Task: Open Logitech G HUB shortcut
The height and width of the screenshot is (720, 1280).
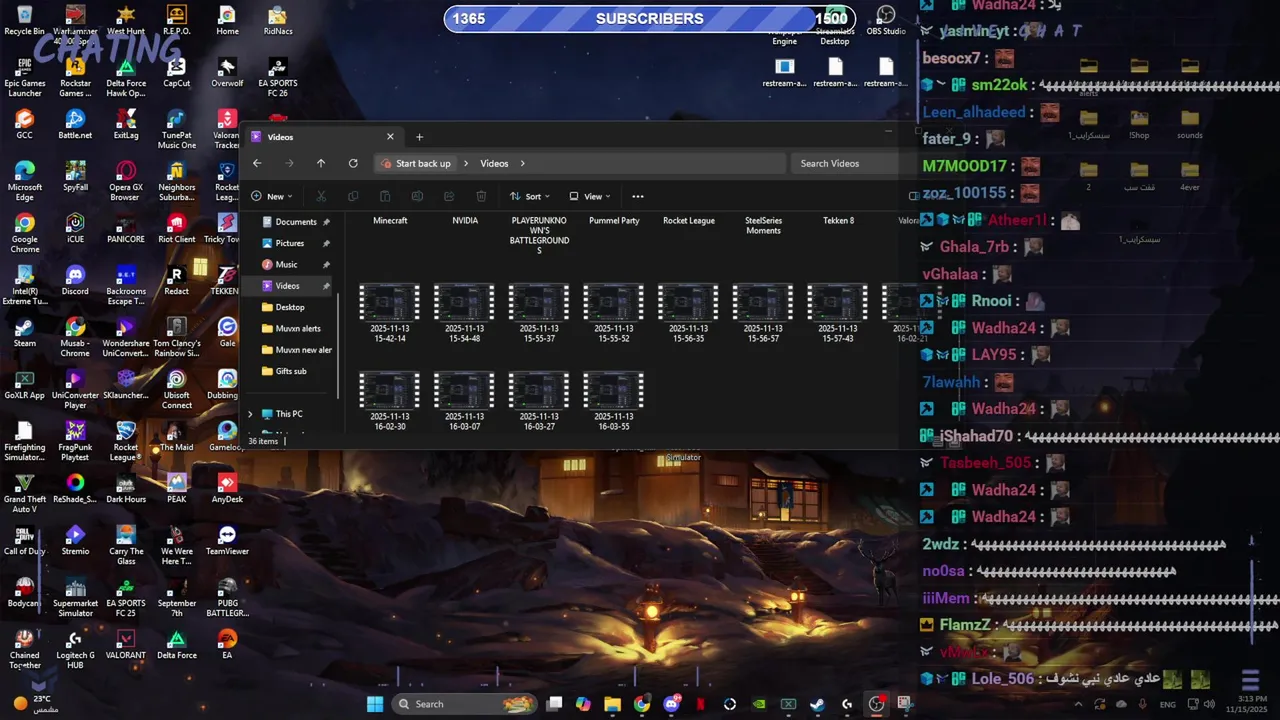Action: click(75, 649)
